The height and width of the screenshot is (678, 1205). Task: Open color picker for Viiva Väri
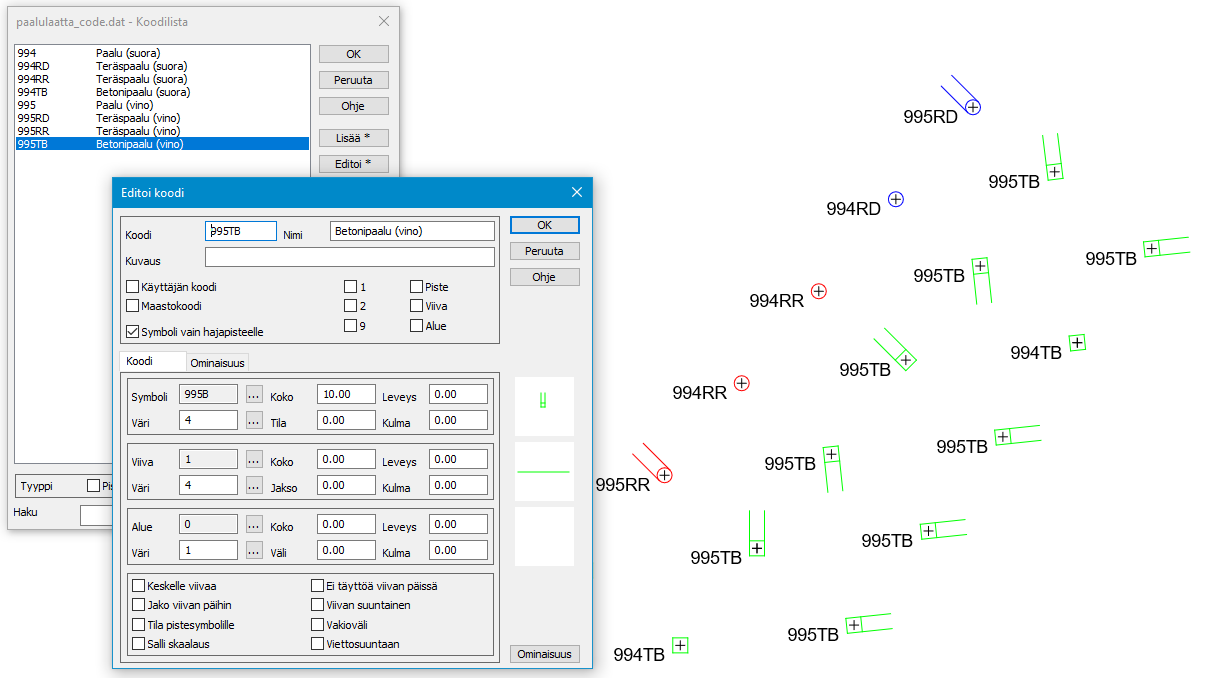point(254,485)
